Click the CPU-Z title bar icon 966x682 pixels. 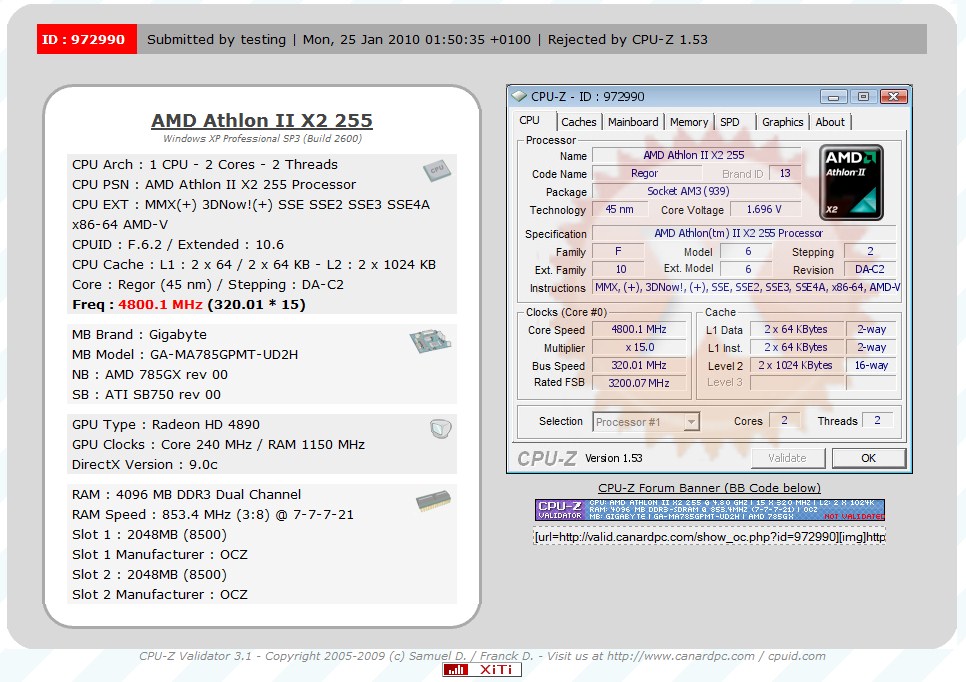(x=518, y=97)
